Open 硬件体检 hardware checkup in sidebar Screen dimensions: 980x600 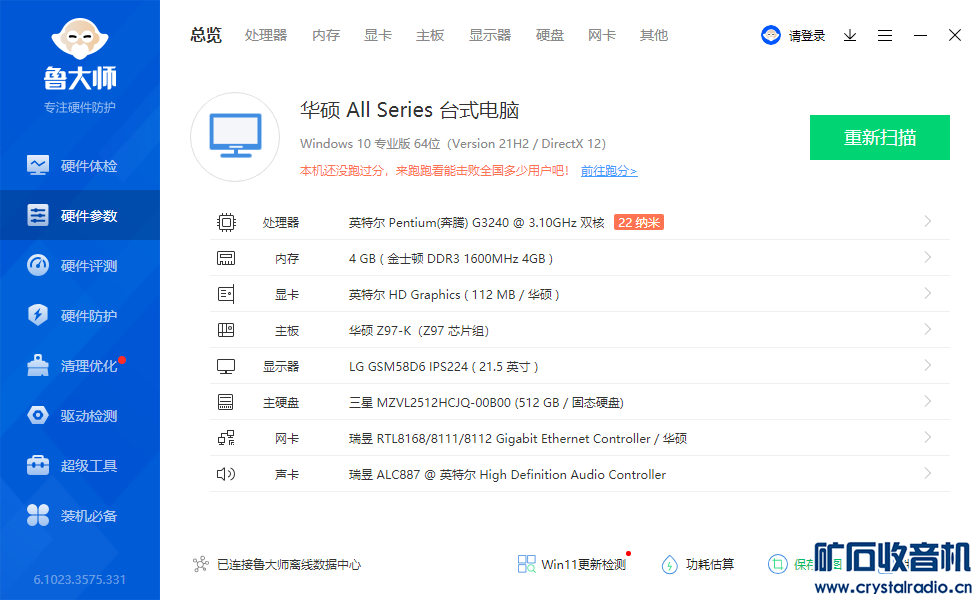tap(79, 166)
